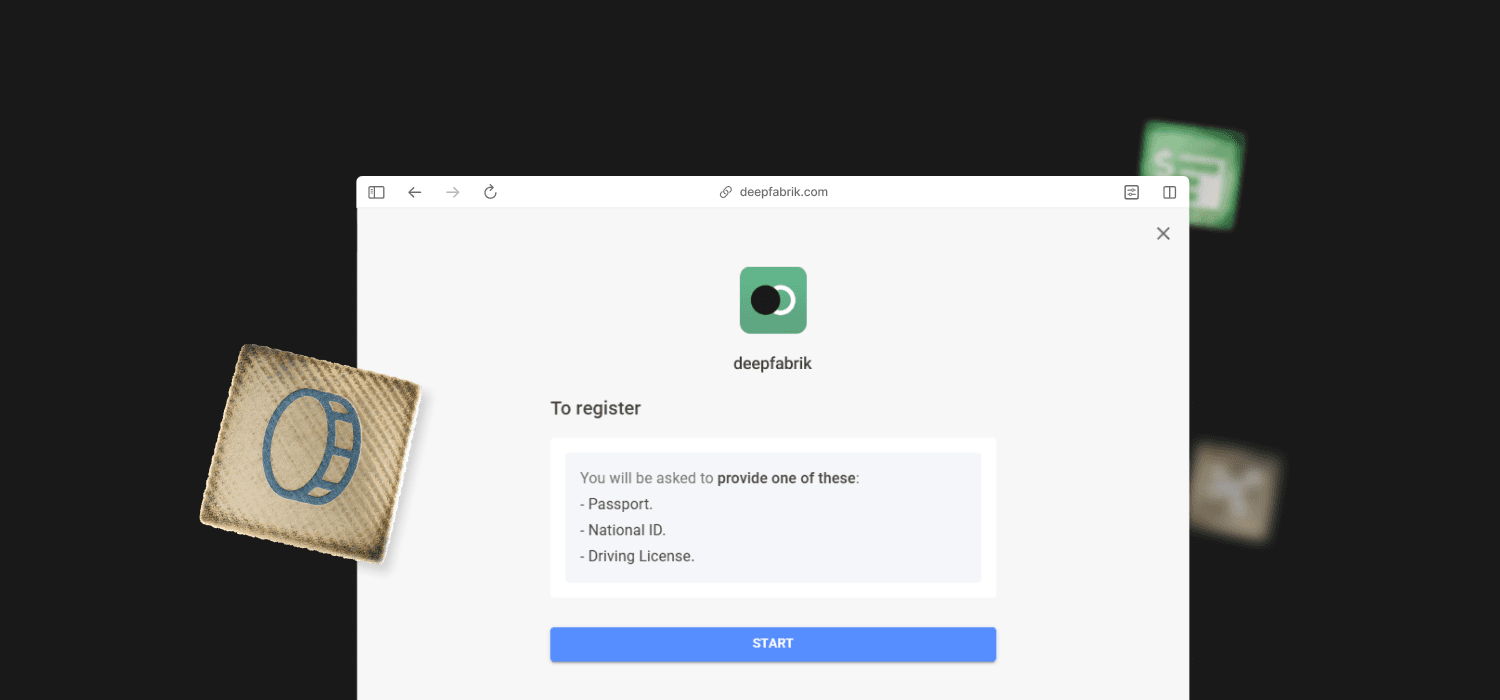Click the back navigation arrow

coord(415,192)
